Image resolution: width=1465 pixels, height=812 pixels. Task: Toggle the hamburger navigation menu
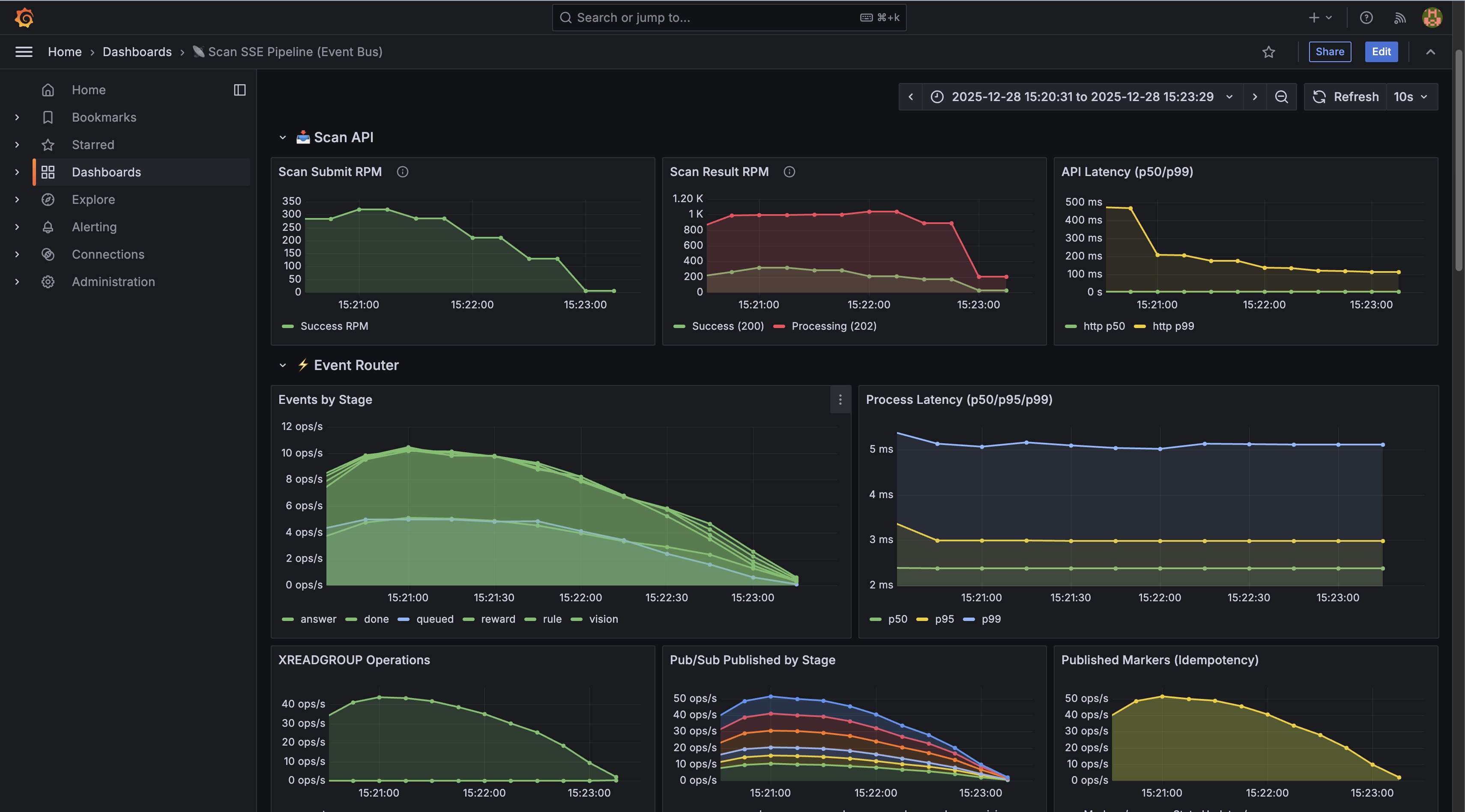pyautogui.click(x=23, y=52)
